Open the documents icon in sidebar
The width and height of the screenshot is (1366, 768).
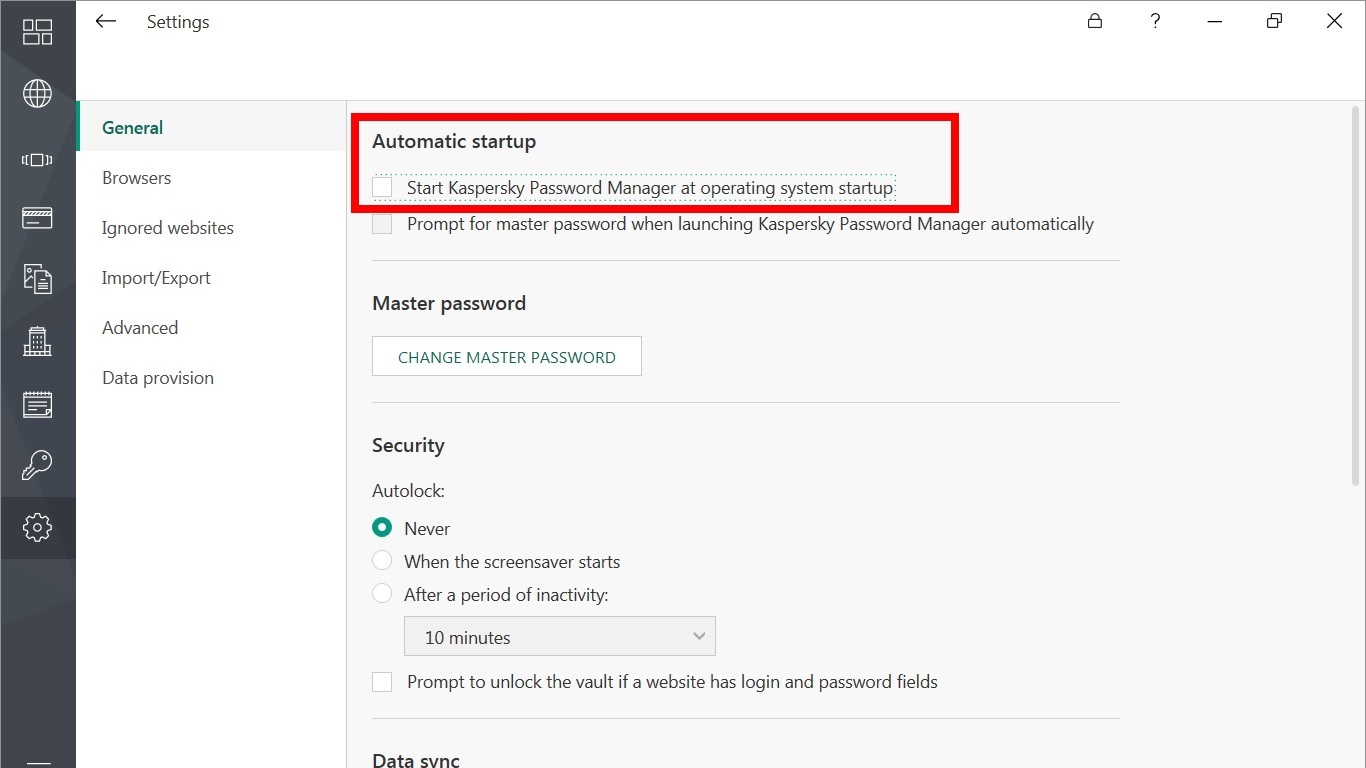click(37, 279)
